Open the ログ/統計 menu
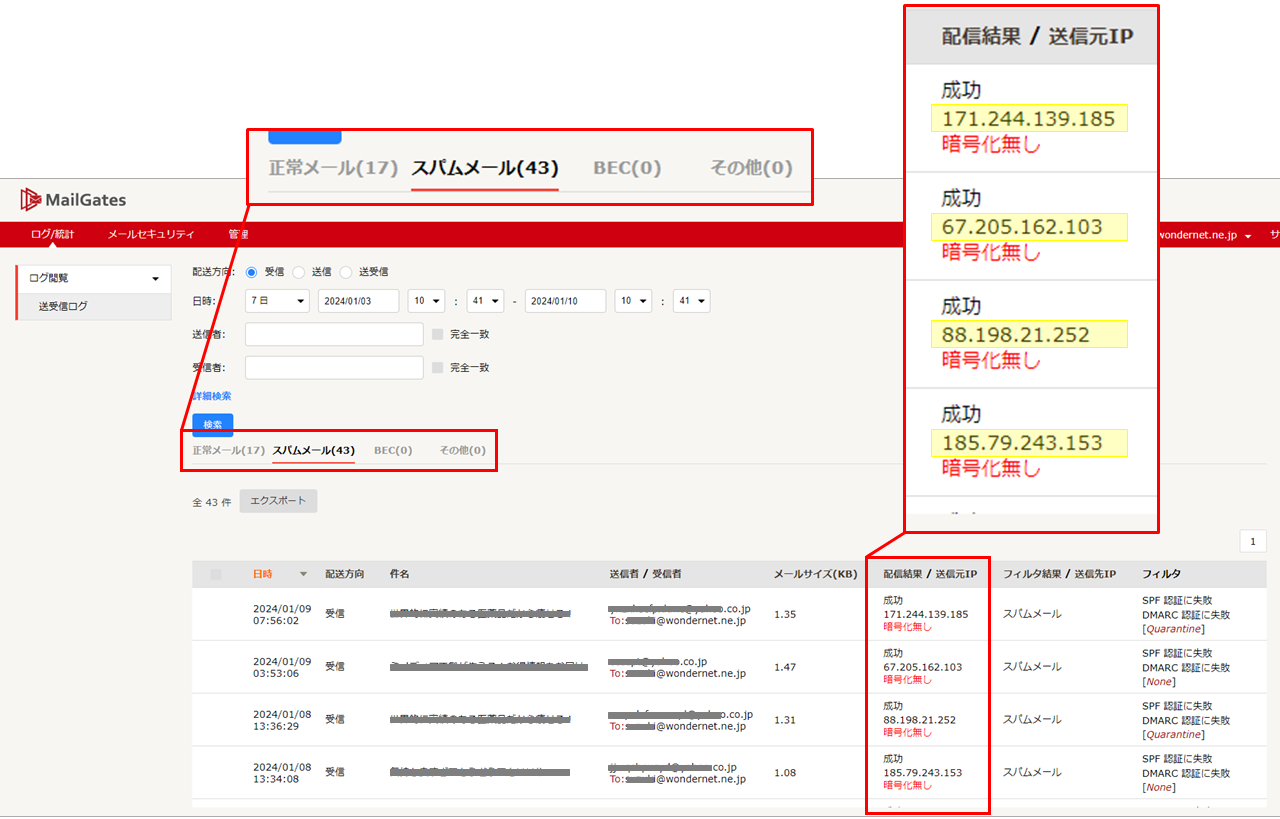The height and width of the screenshot is (819, 1280). pyautogui.click(x=52, y=234)
